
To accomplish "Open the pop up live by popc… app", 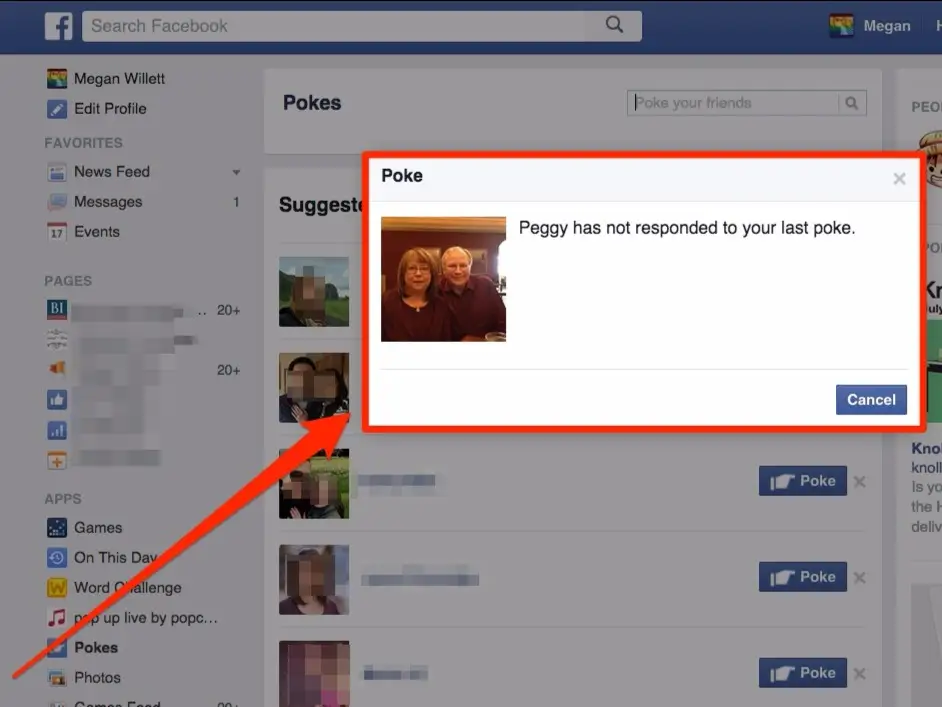I will click(146, 617).
